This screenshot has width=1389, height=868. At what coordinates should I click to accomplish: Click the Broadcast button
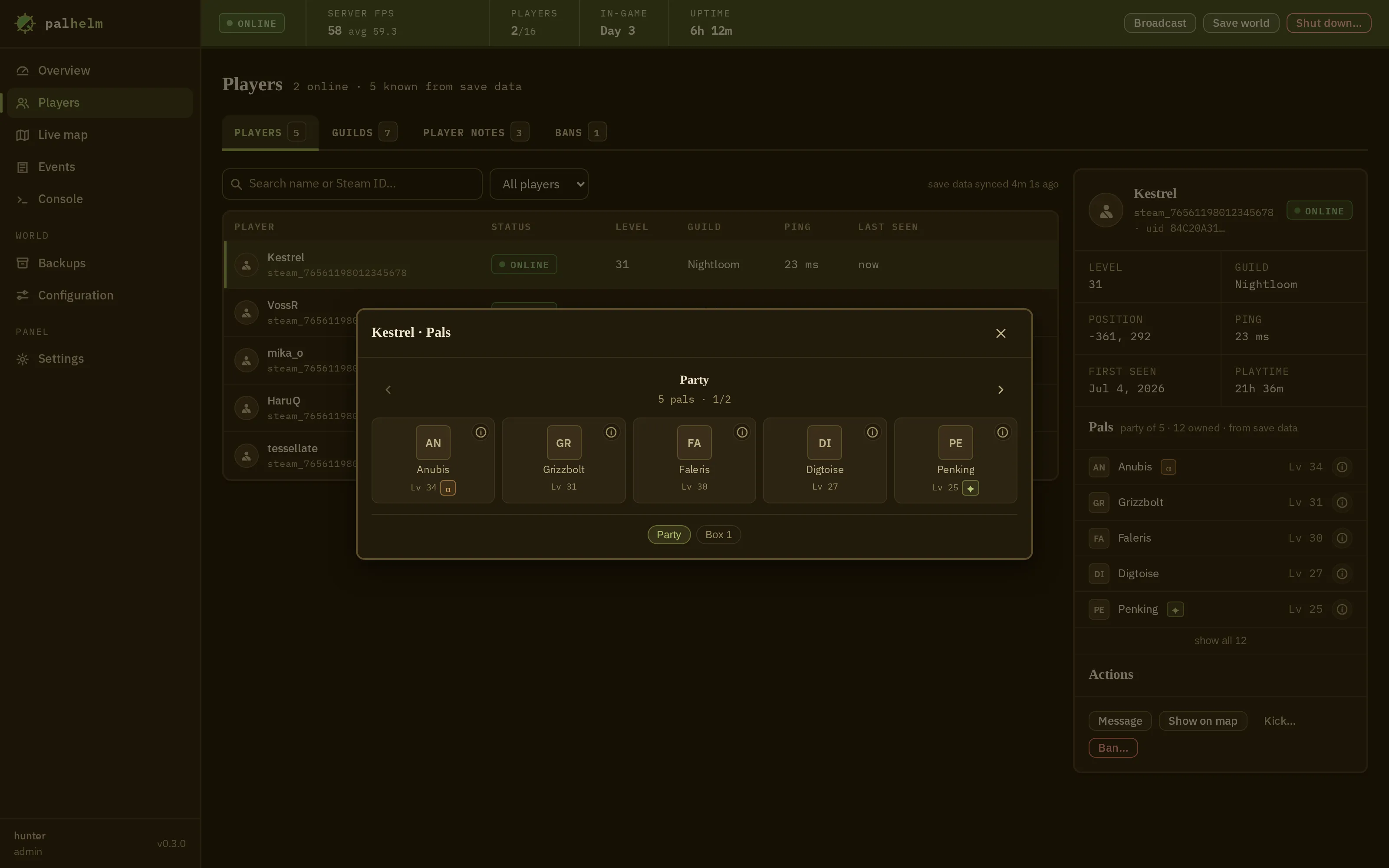[x=1159, y=23]
